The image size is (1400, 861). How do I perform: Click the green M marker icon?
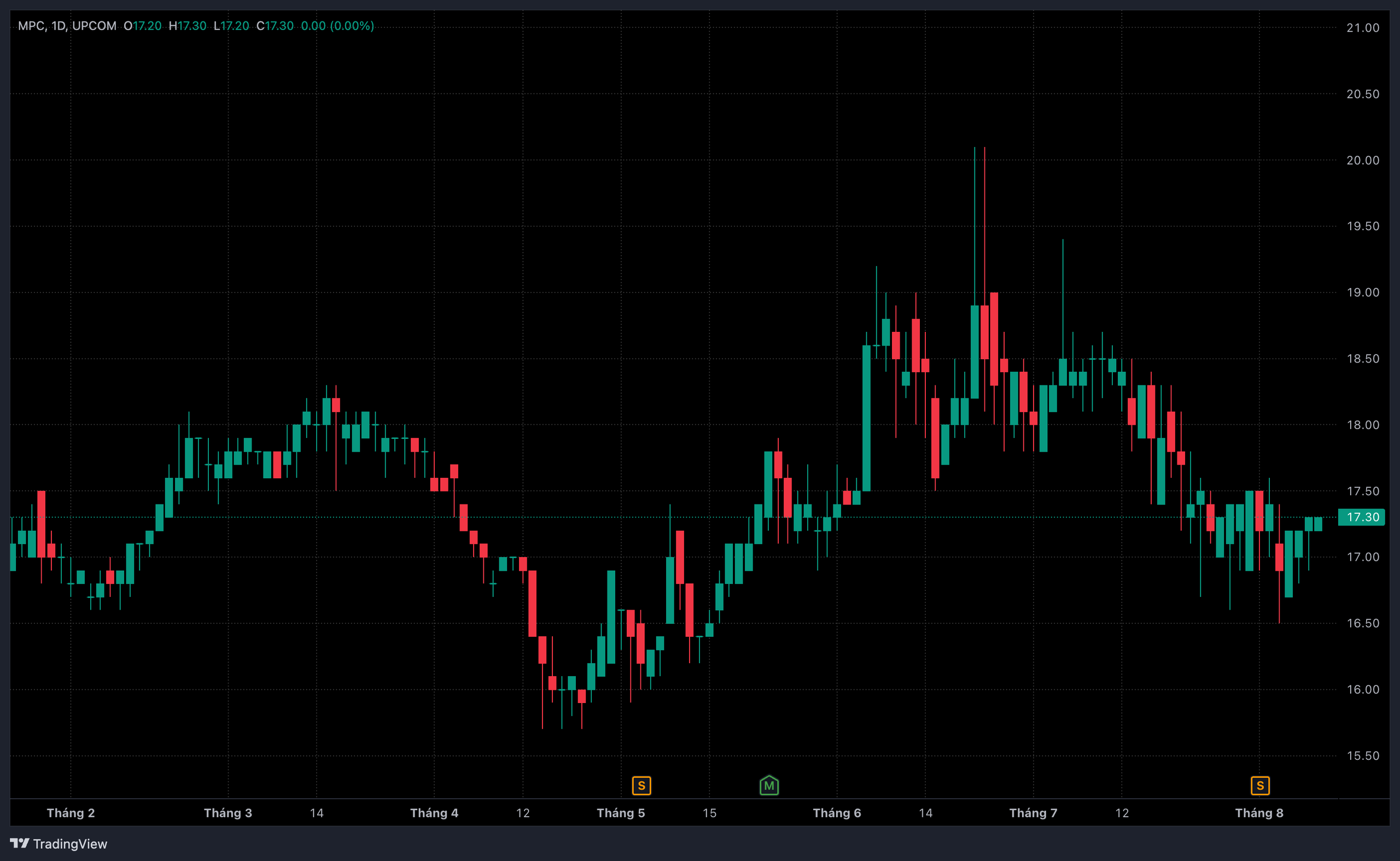[769, 785]
